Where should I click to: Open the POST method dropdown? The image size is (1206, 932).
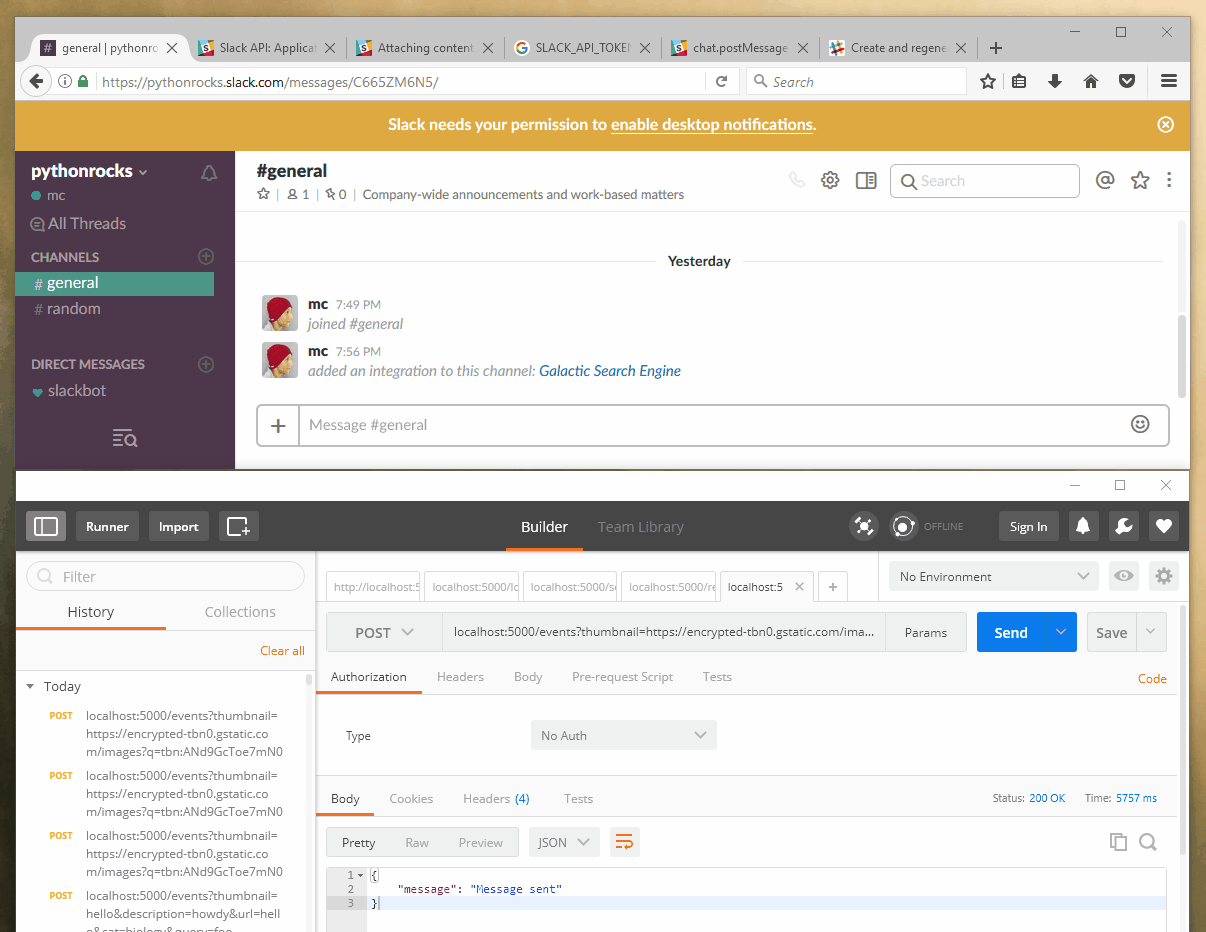tap(384, 632)
